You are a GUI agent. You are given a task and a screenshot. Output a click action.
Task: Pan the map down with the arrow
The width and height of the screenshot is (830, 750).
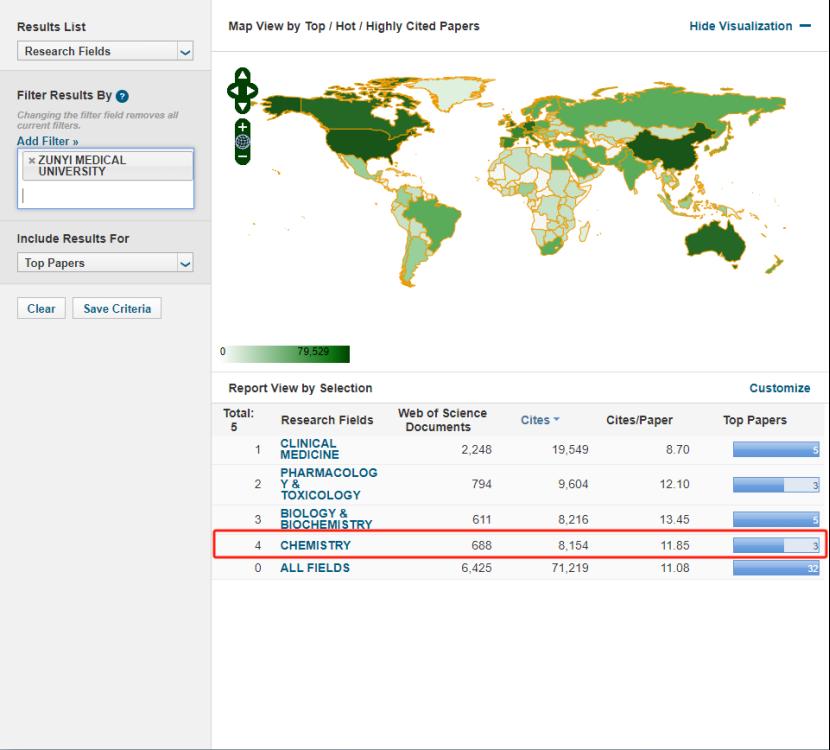(243, 106)
